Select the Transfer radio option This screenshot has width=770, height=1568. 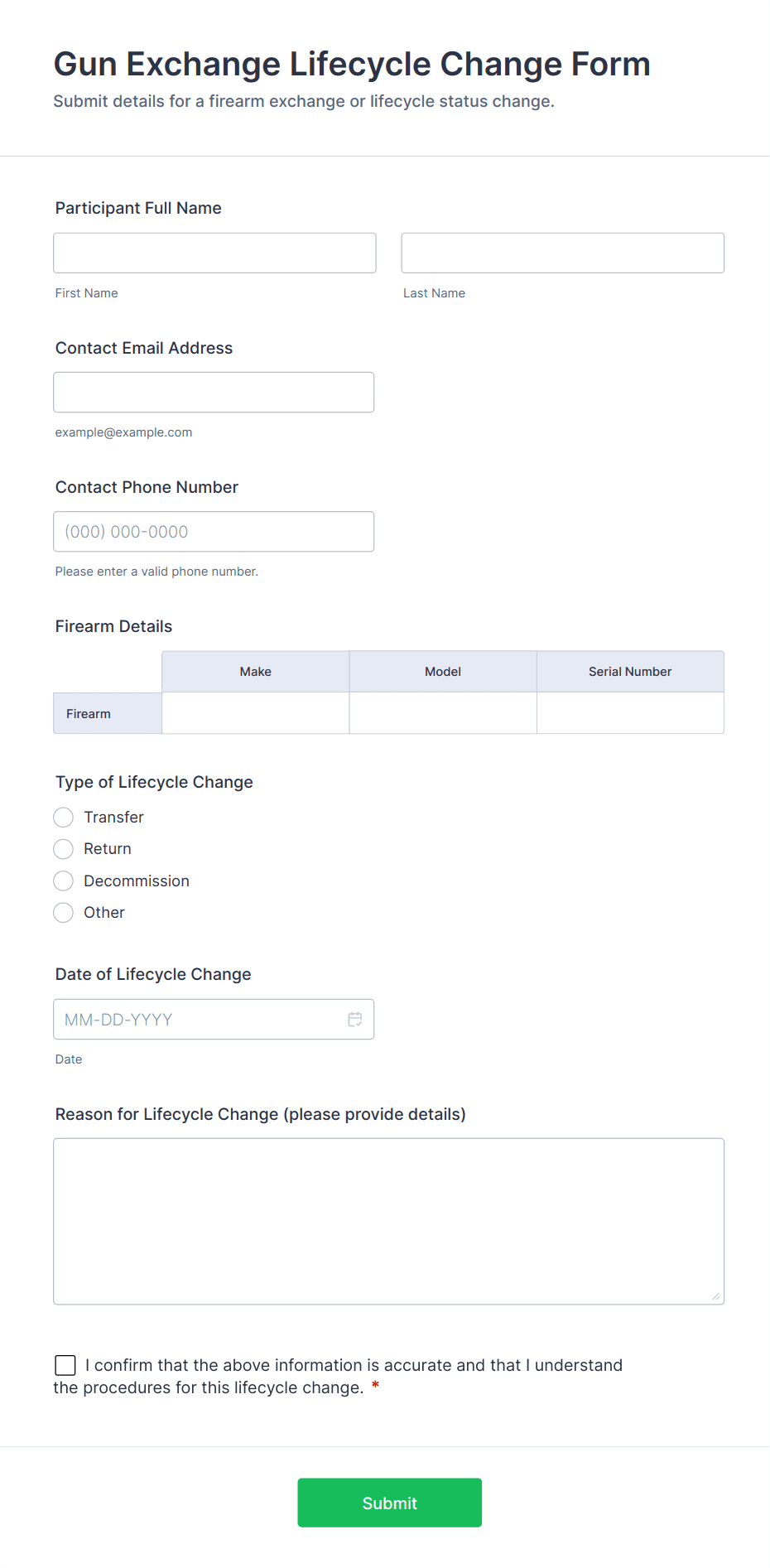(x=64, y=818)
